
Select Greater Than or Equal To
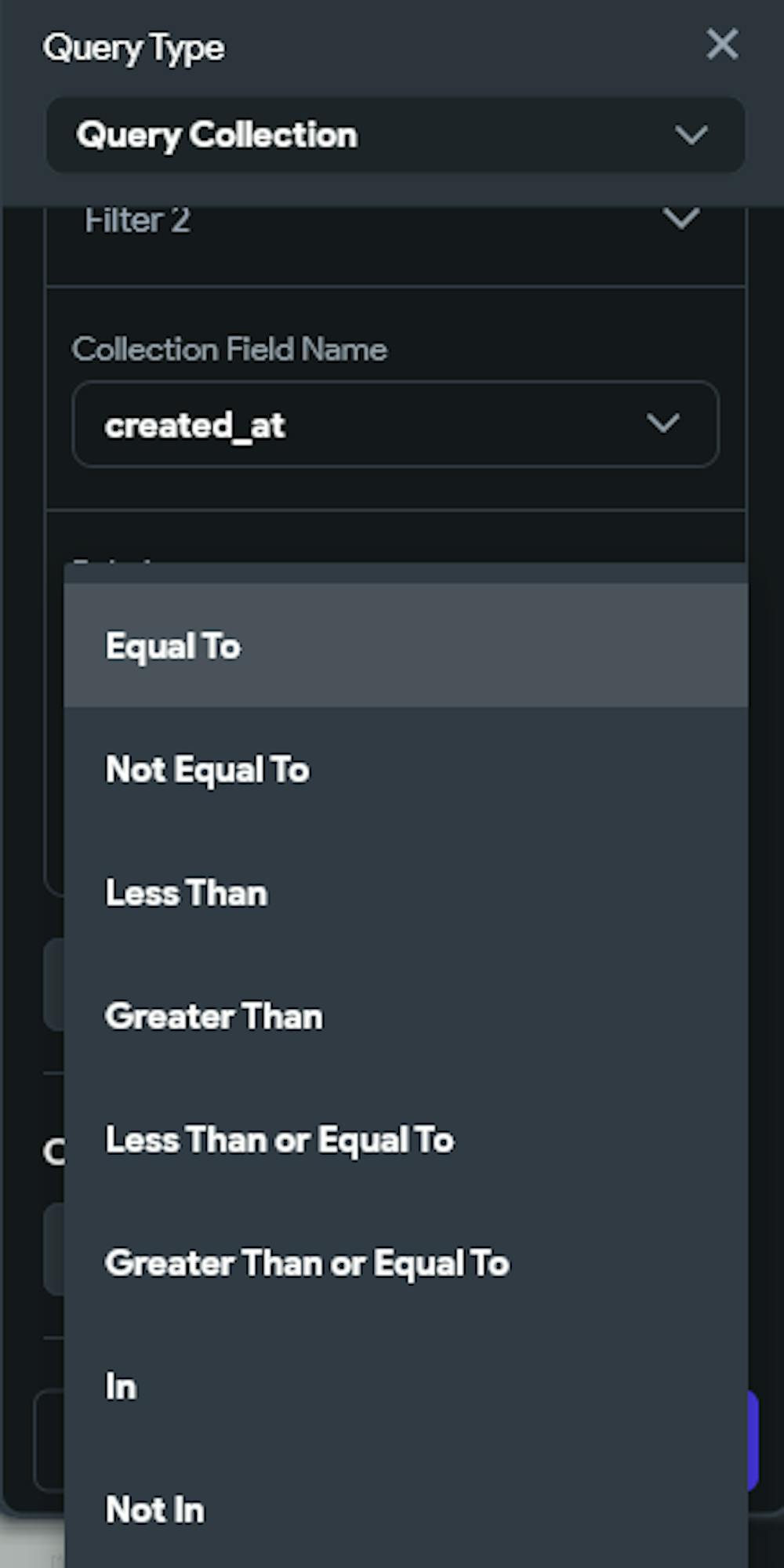307,1263
